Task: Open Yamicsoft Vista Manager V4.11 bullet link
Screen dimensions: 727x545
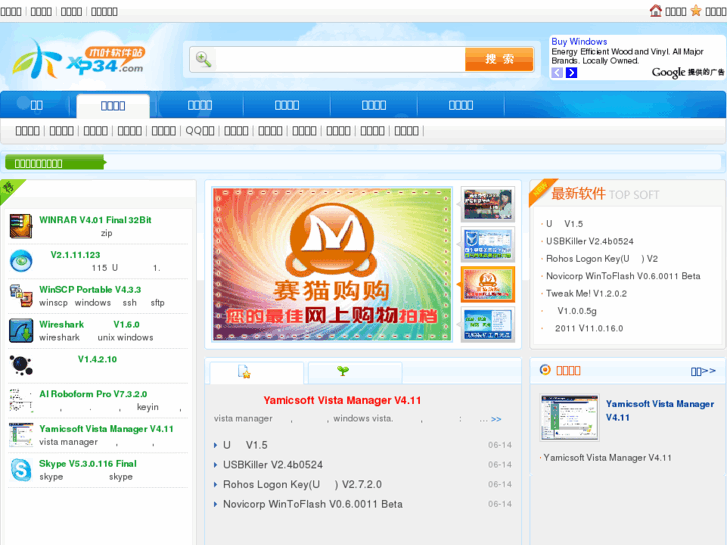Action: [607, 458]
